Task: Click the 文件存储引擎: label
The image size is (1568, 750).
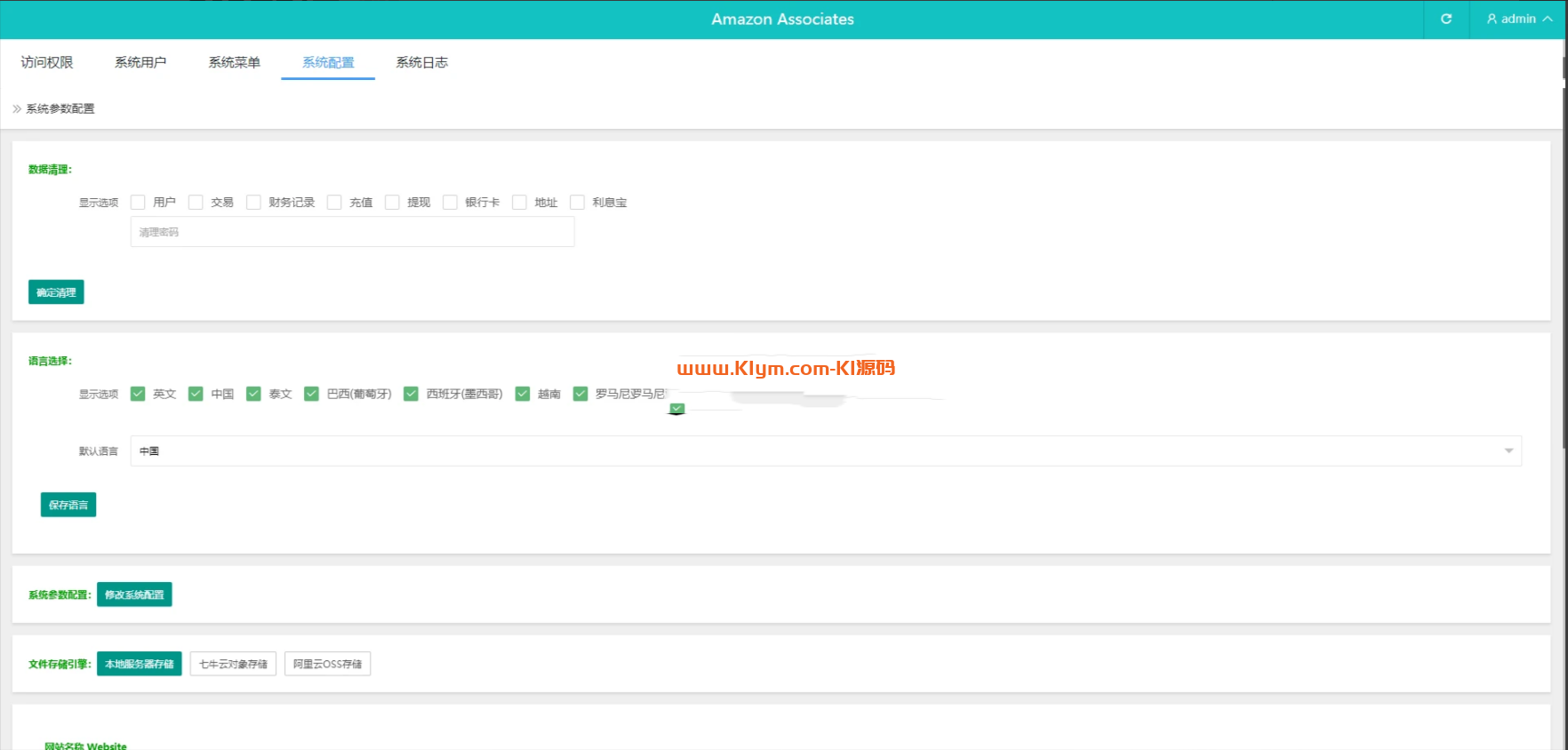Action: point(60,664)
